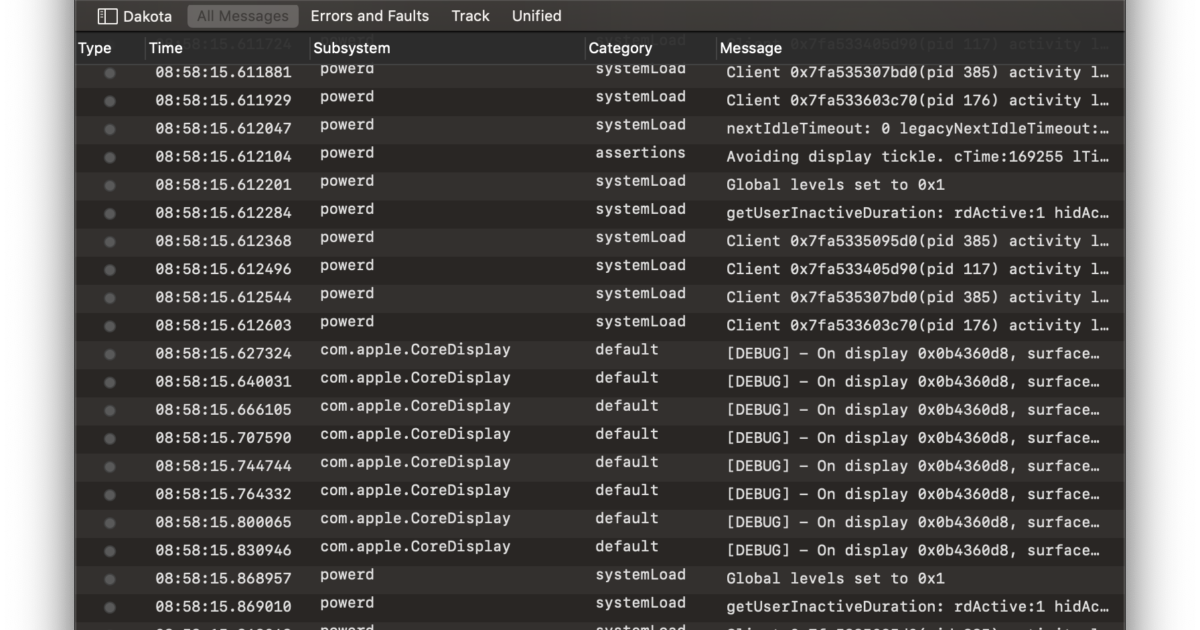1200x630 pixels.
Task: Click the All Messages filter
Action: click(242, 15)
